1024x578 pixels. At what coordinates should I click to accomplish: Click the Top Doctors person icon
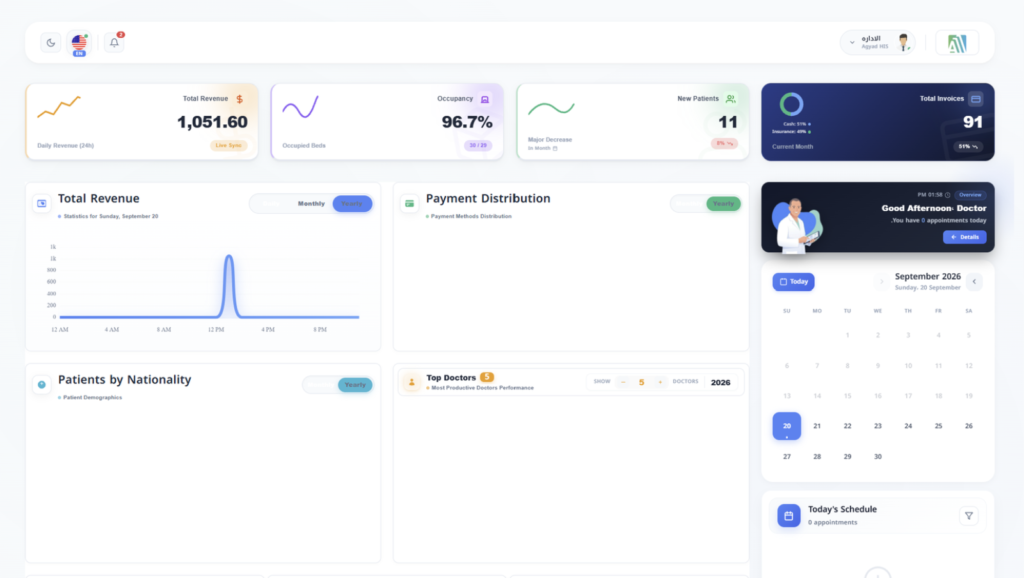pyautogui.click(x=411, y=382)
